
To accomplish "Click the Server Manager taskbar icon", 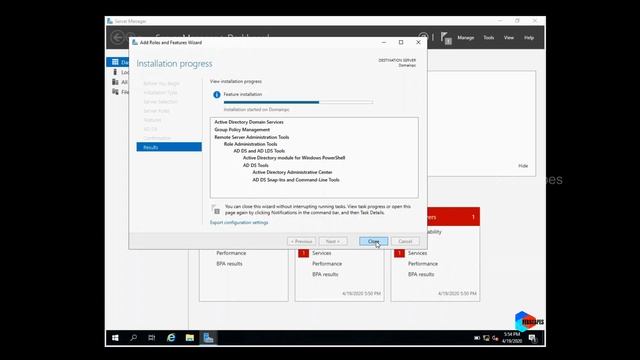I will [x=209, y=338].
